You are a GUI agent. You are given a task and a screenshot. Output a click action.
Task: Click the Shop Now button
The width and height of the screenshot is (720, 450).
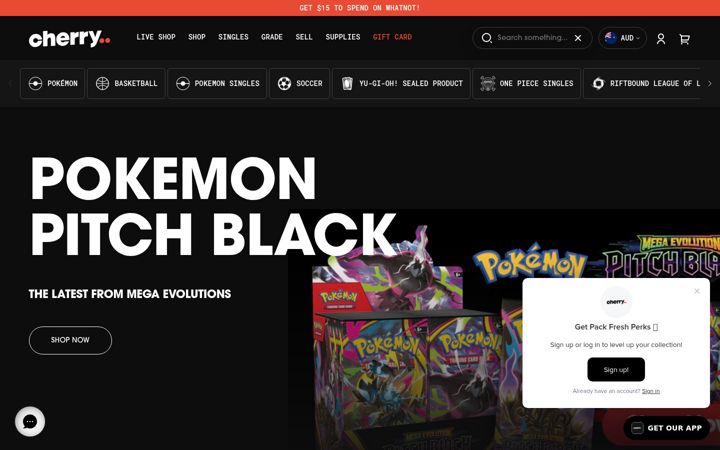coord(70,340)
